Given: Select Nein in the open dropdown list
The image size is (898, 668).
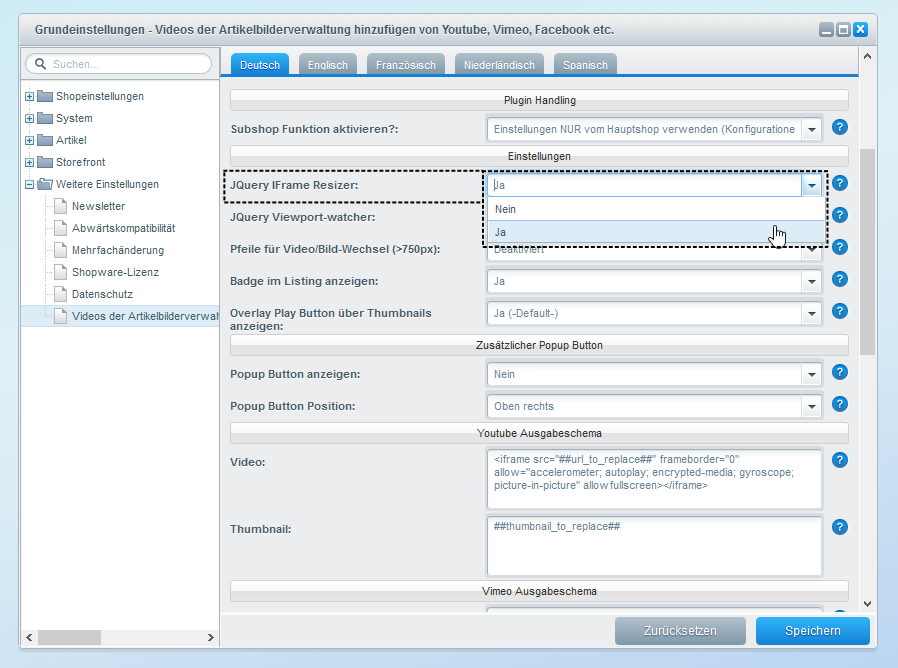Looking at the screenshot, I should [656, 209].
